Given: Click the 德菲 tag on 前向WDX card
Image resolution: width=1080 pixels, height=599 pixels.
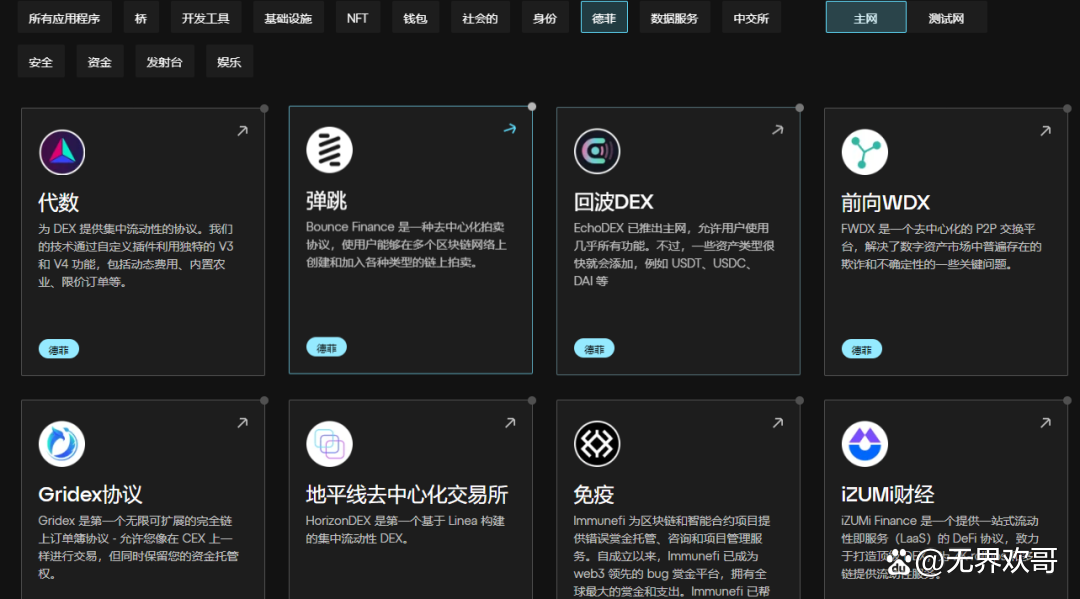Looking at the screenshot, I should 862,350.
